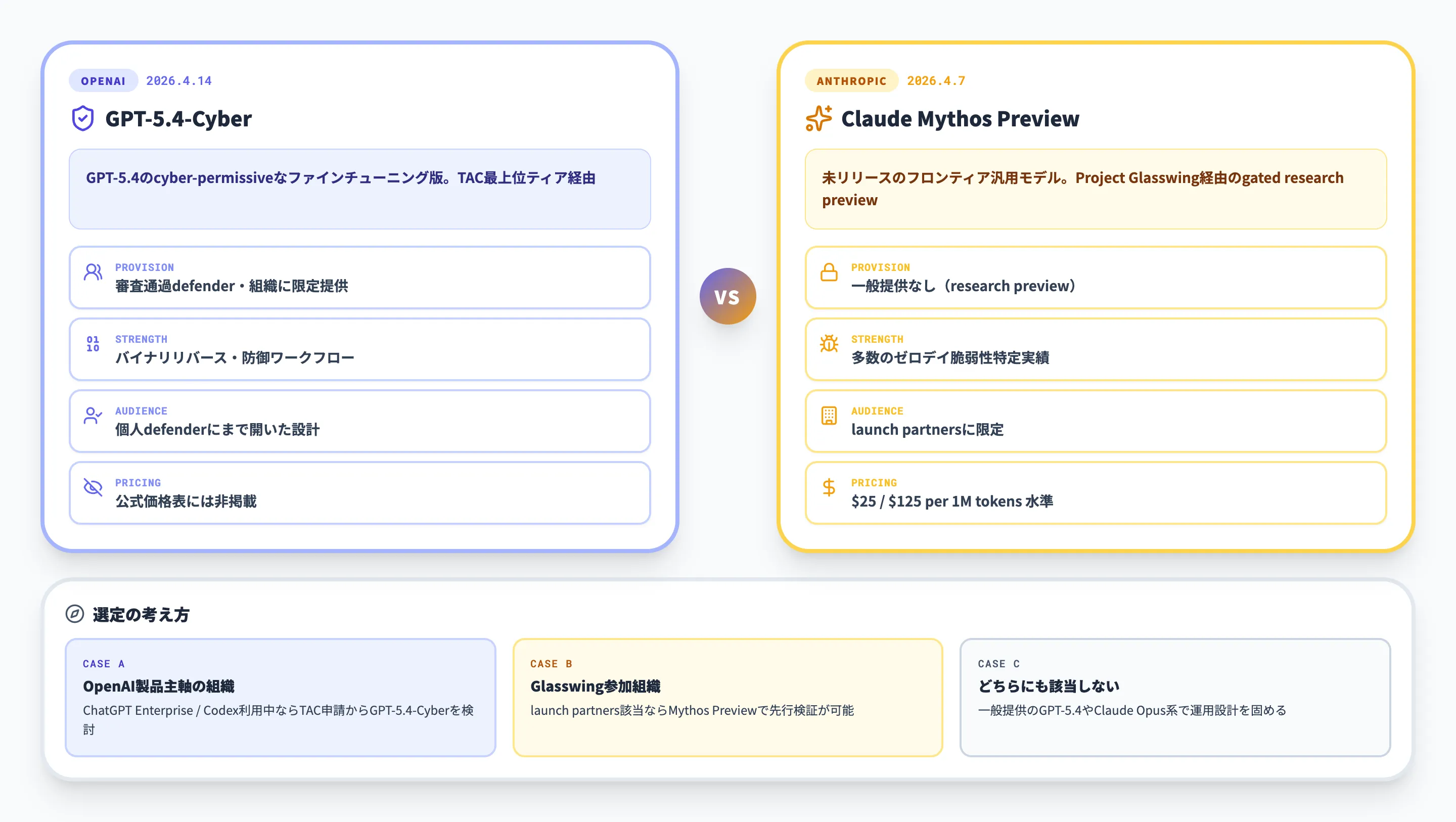Open the ANTHROPIC label badge
The image size is (1456, 822).
tap(851, 80)
